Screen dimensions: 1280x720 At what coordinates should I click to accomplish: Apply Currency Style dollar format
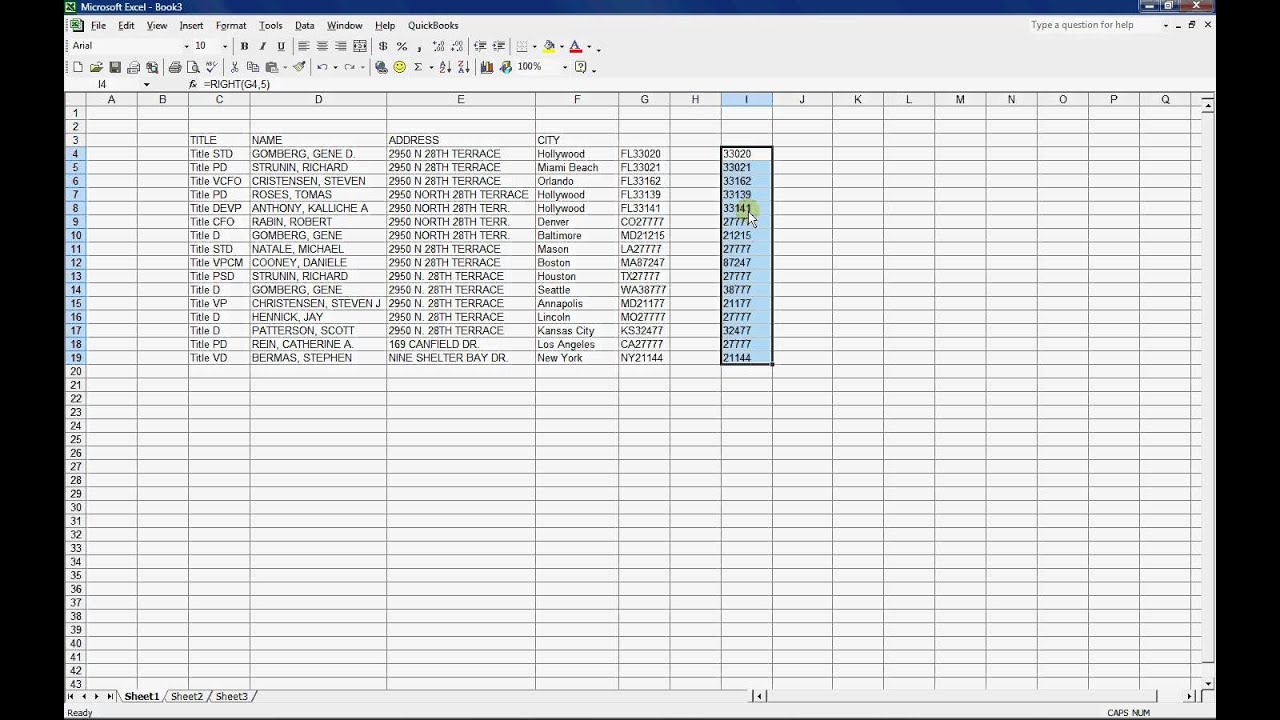(383, 46)
